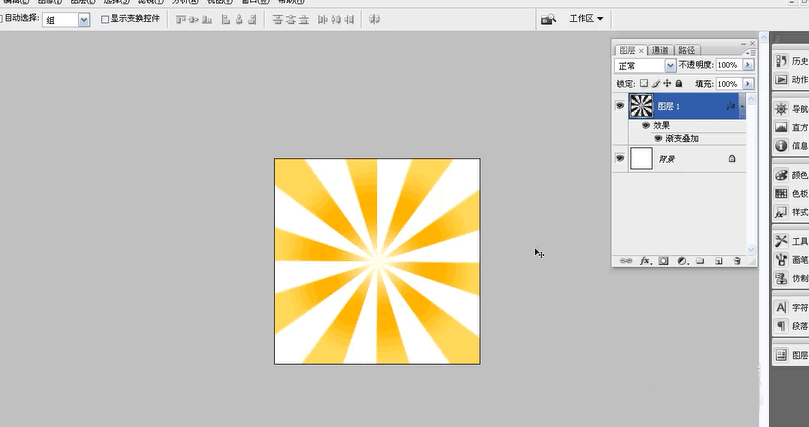Switch to the 通道 channels tab

point(660,50)
